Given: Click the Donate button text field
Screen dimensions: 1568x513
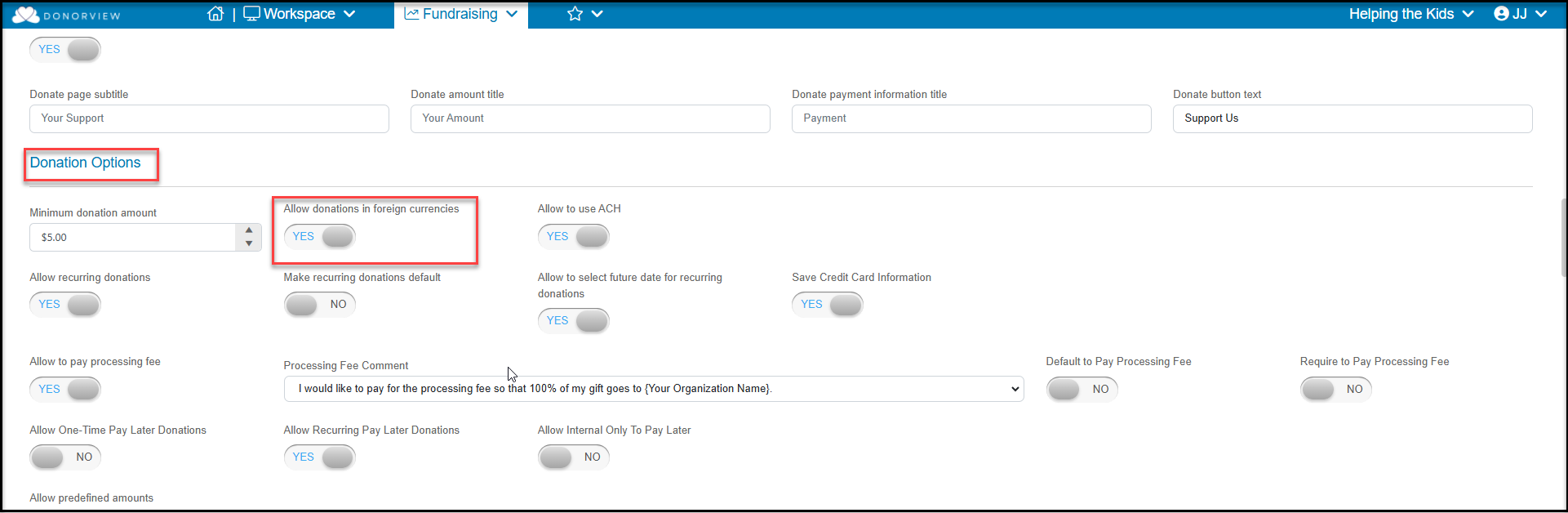Looking at the screenshot, I should 1353,118.
